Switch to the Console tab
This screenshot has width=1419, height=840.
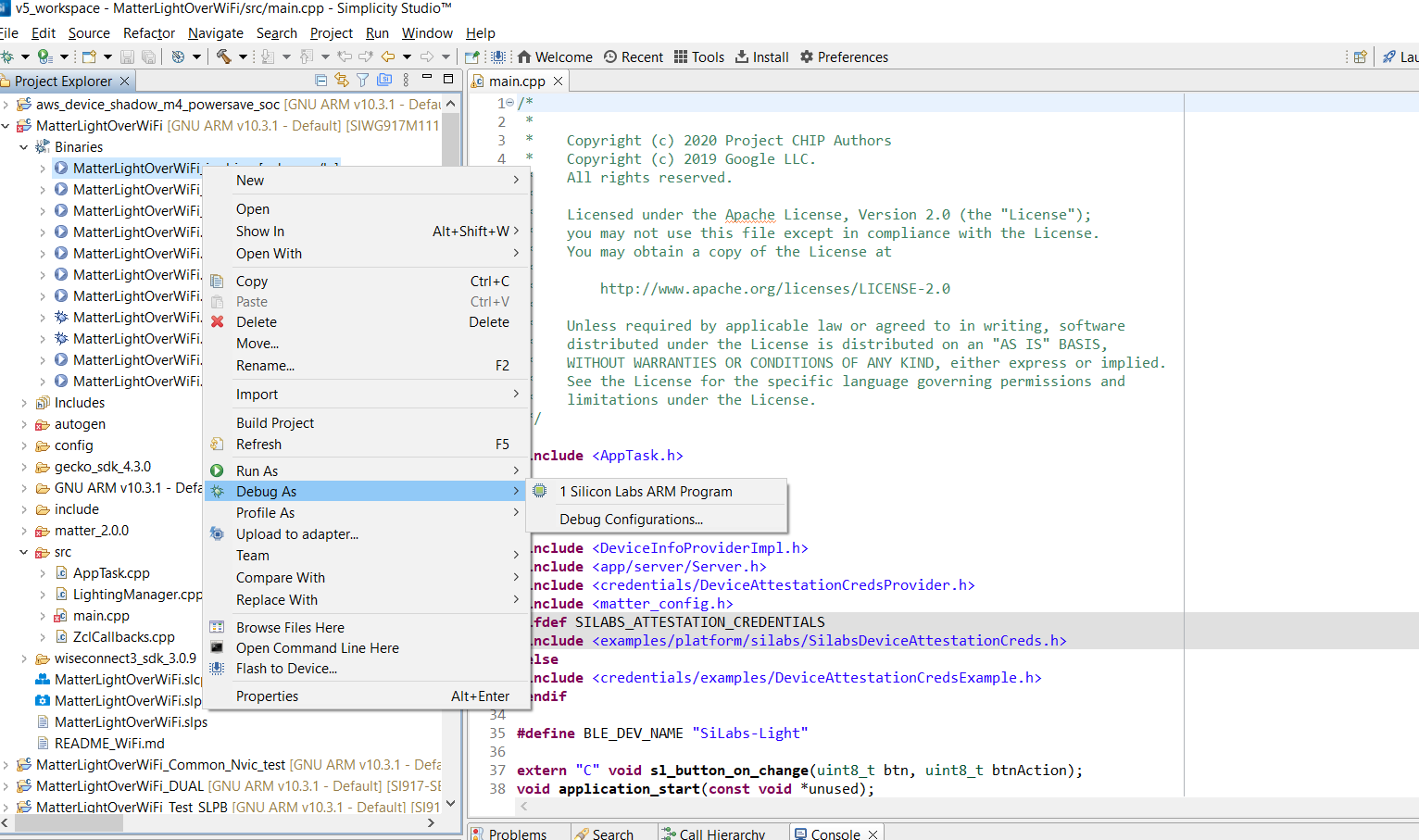pos(835,834)
